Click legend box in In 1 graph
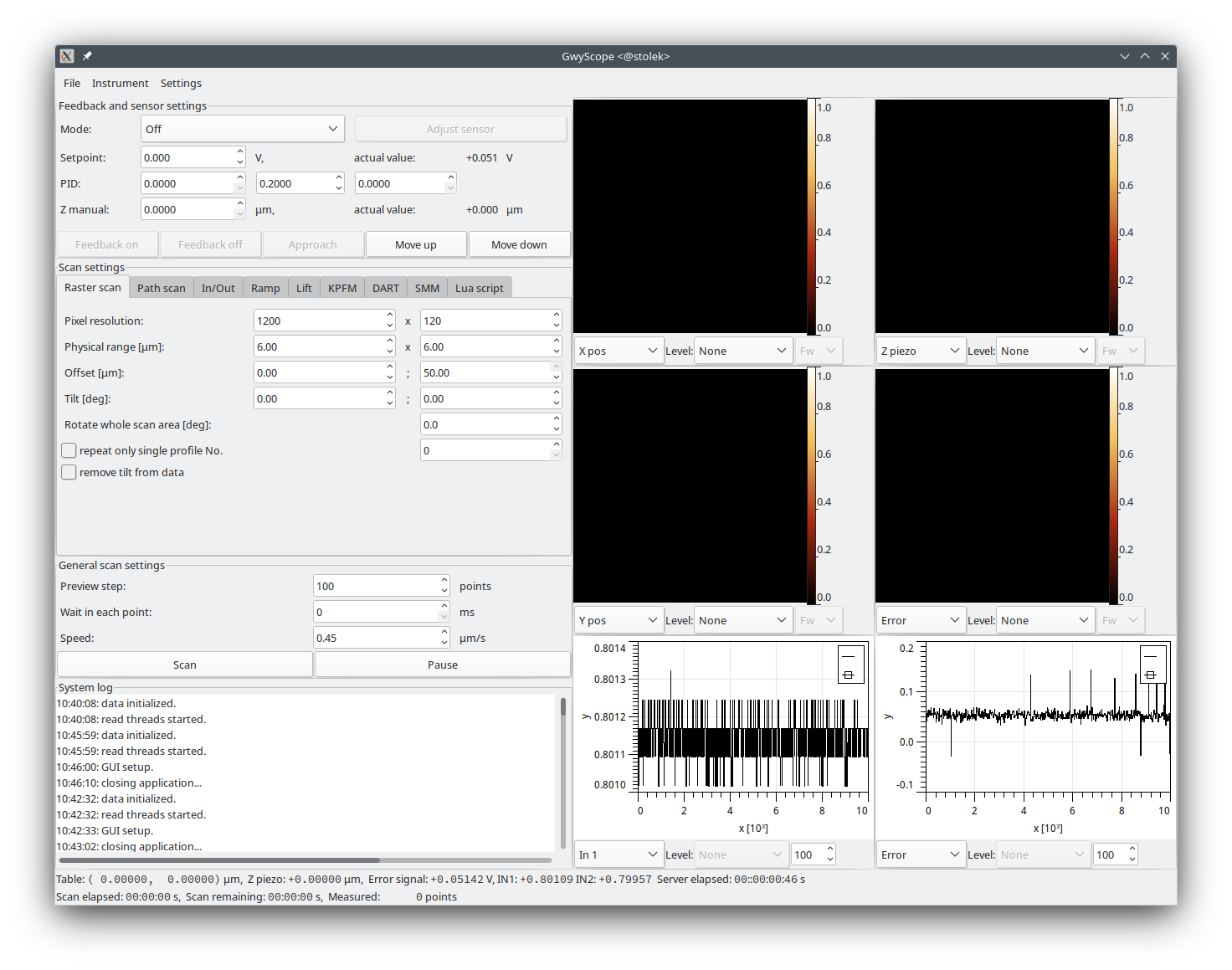This screenshot has width=1232, height=970. tap(850, 665)
